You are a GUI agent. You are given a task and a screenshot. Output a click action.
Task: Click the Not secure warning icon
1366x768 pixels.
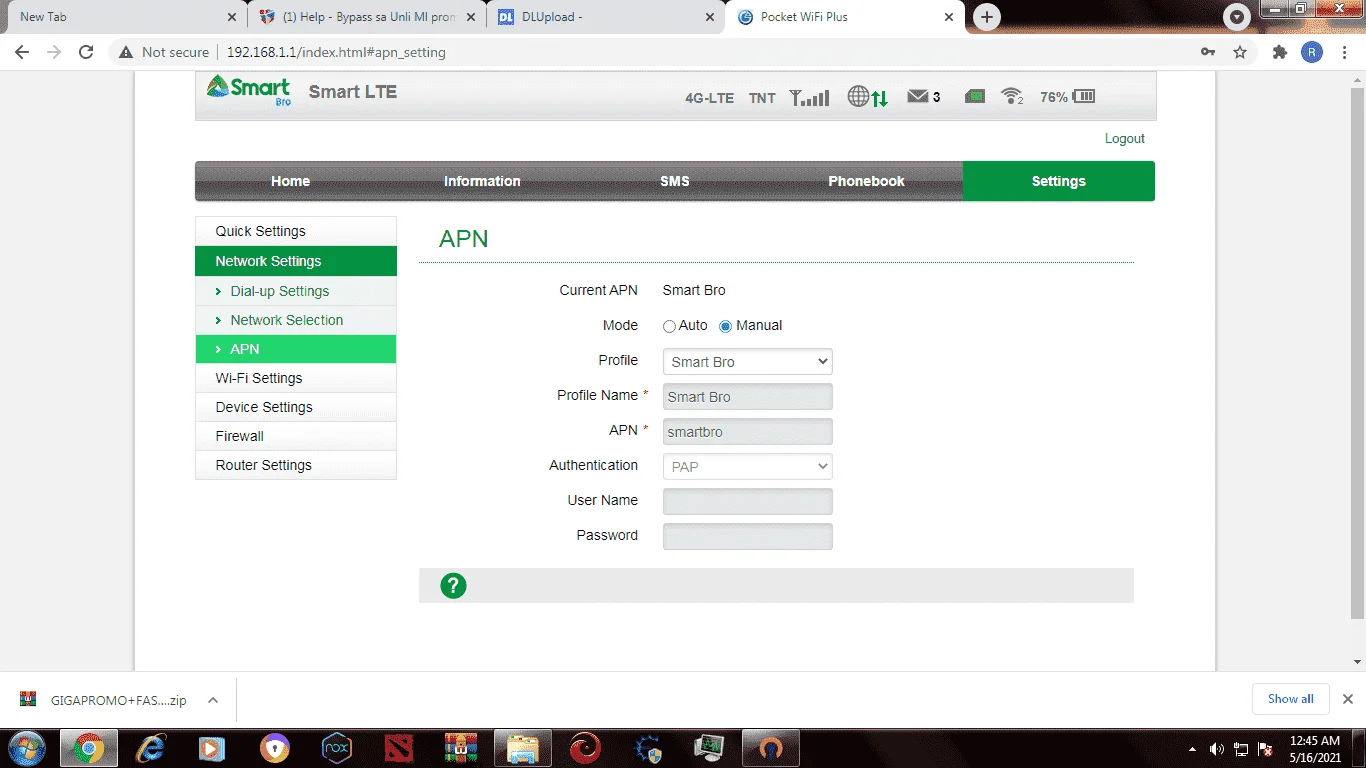(125, 52)
